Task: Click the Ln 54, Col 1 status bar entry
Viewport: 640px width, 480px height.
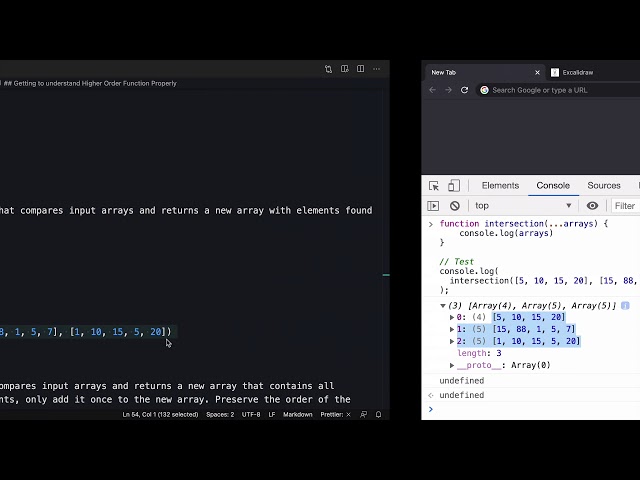Action: 160,414
